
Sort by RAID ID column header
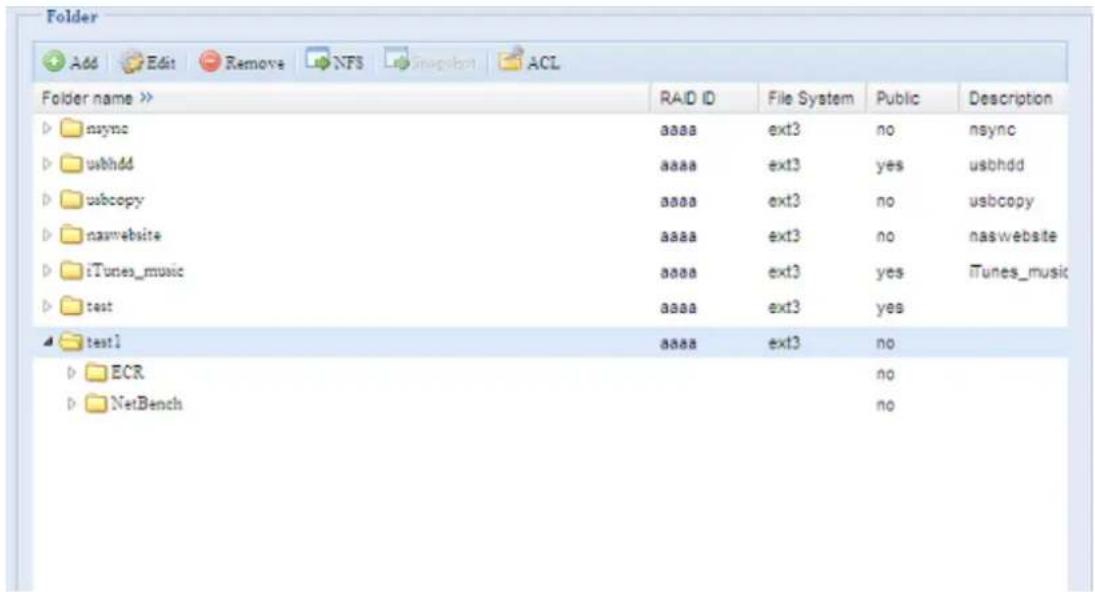704,98
